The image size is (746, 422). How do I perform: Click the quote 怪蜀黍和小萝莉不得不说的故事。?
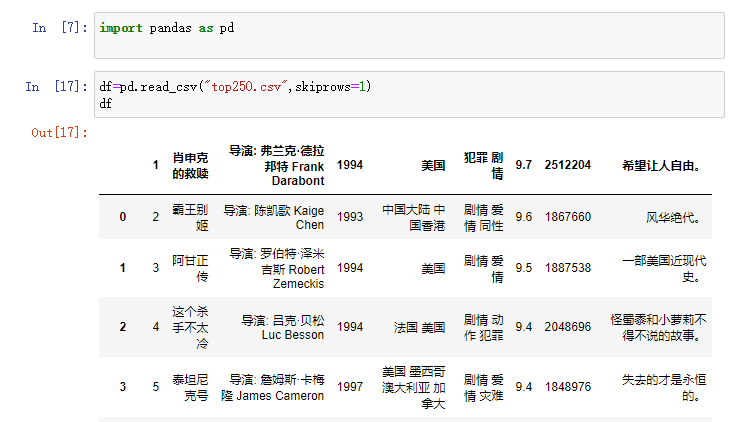click(x=658, y=327)
